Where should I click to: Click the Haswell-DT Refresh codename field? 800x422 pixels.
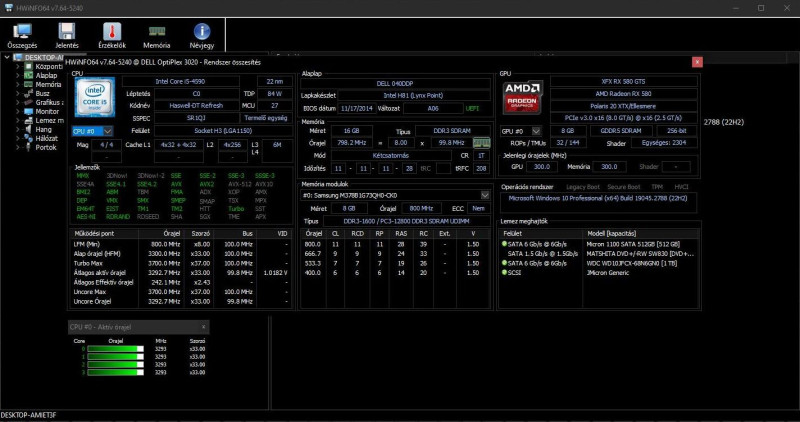pos(196,106)
